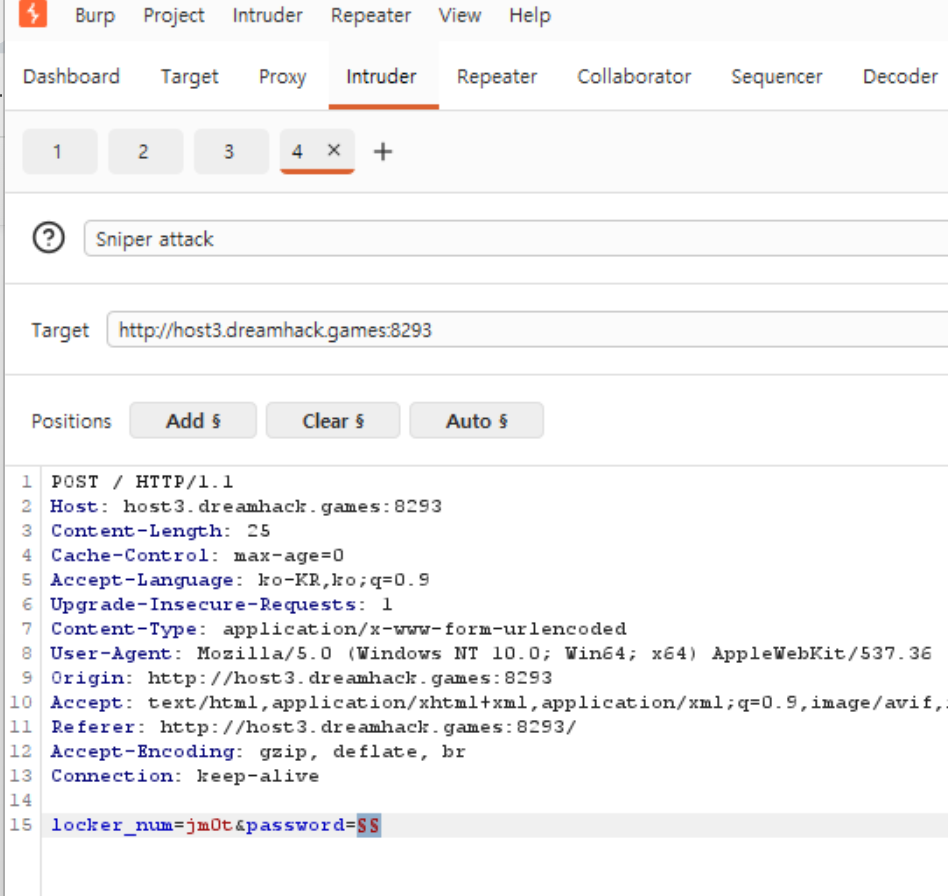Click the Burp Suite logo icon

[33, 13]
